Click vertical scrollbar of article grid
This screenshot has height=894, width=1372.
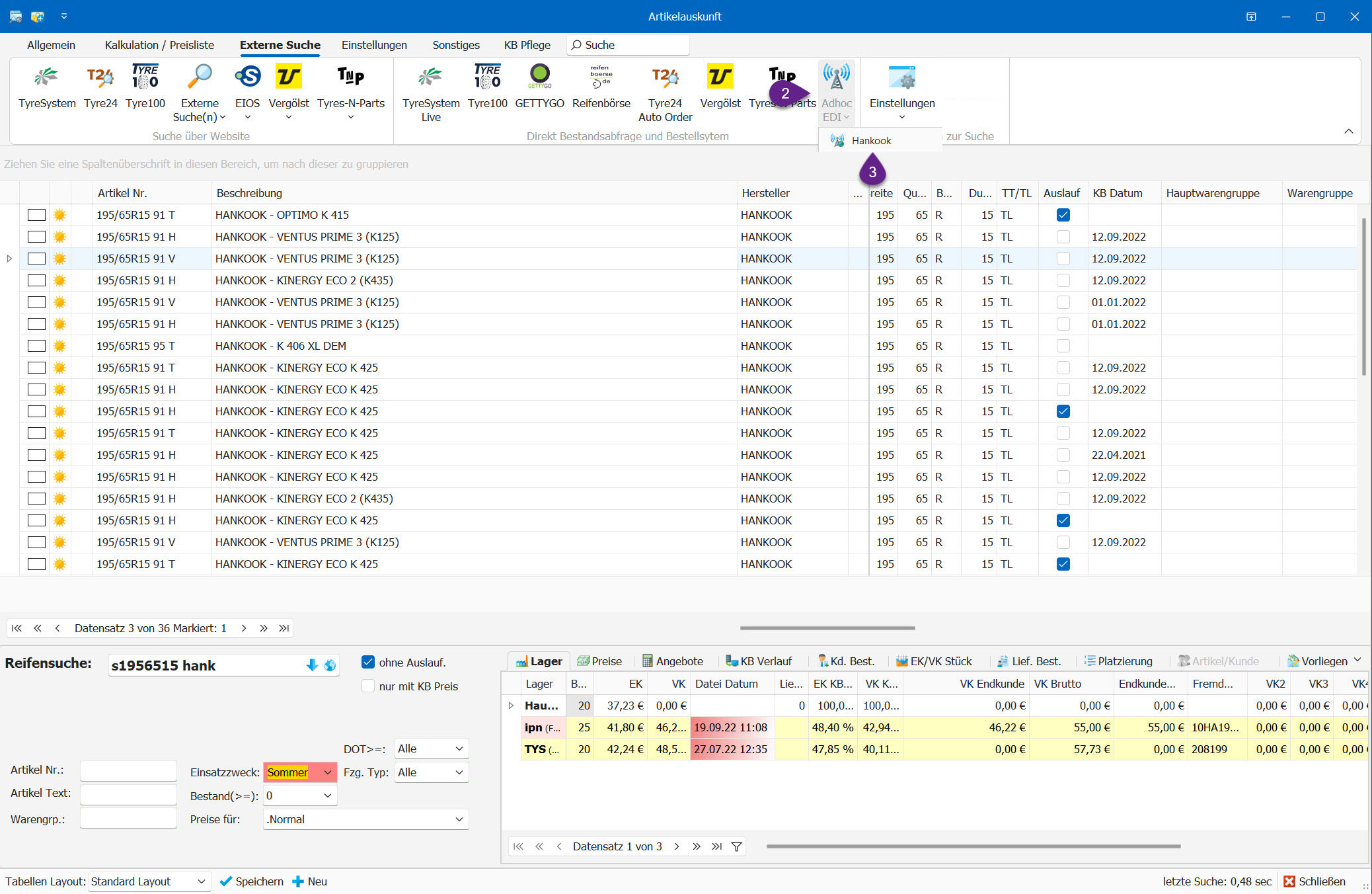[x=1363, y=296]
